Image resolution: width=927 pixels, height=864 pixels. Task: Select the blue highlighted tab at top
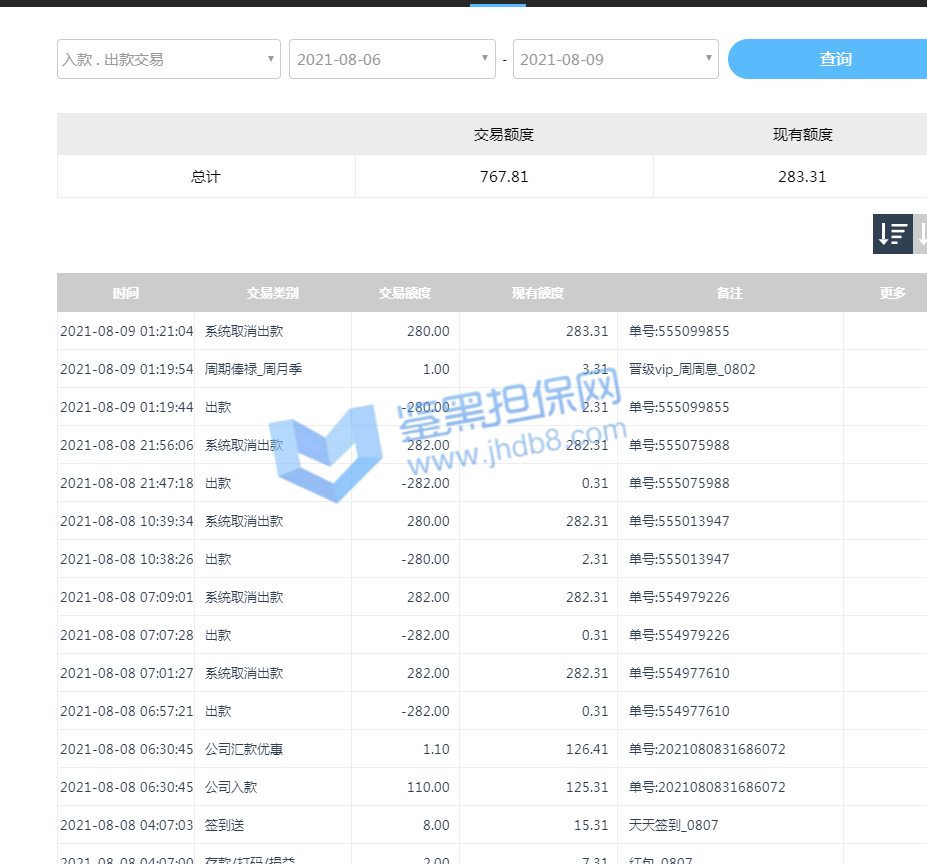(497, 4)
